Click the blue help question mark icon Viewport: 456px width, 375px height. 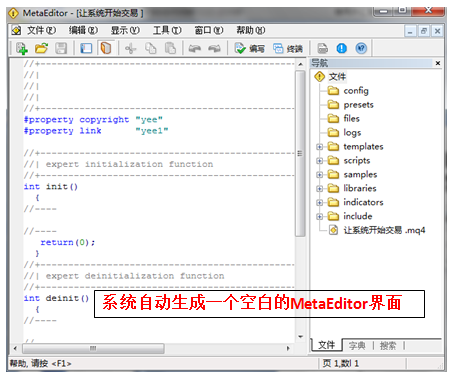(361, 49)
